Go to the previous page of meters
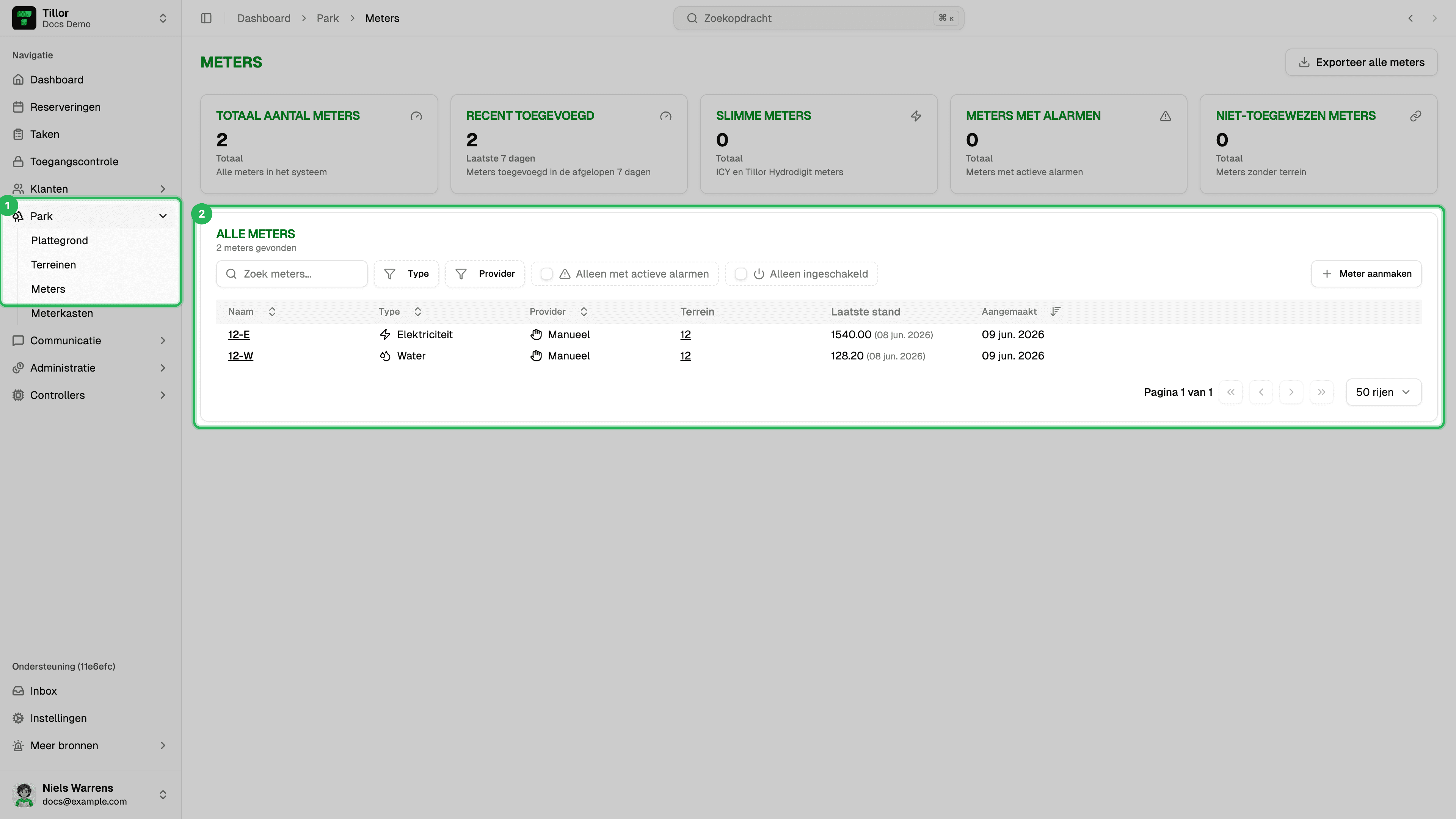Viewport: 1456px width, 819px height. click(x=1261, y=392)
